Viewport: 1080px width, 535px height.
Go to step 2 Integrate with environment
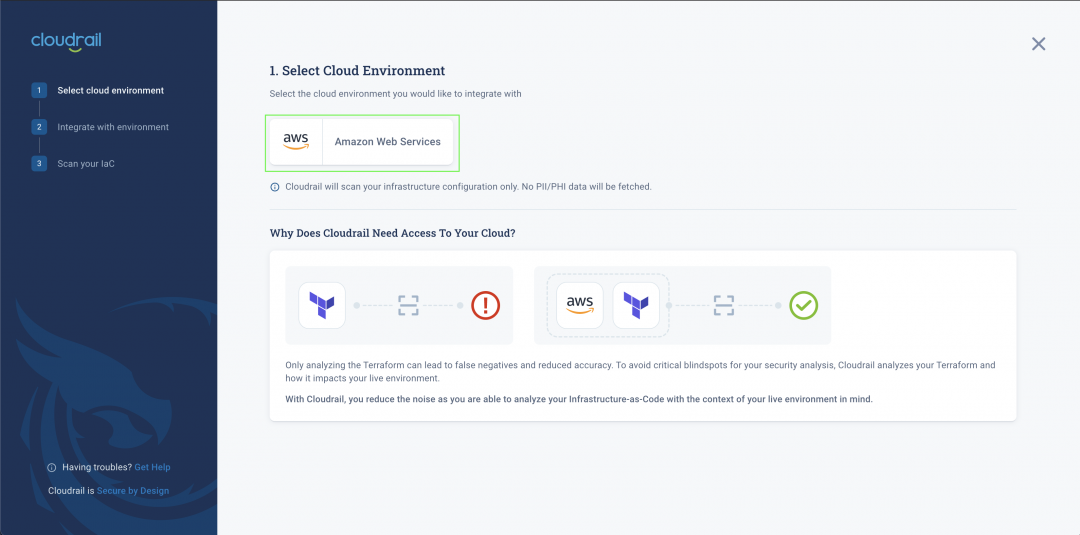pyautogui.click(x=113, y=127)
